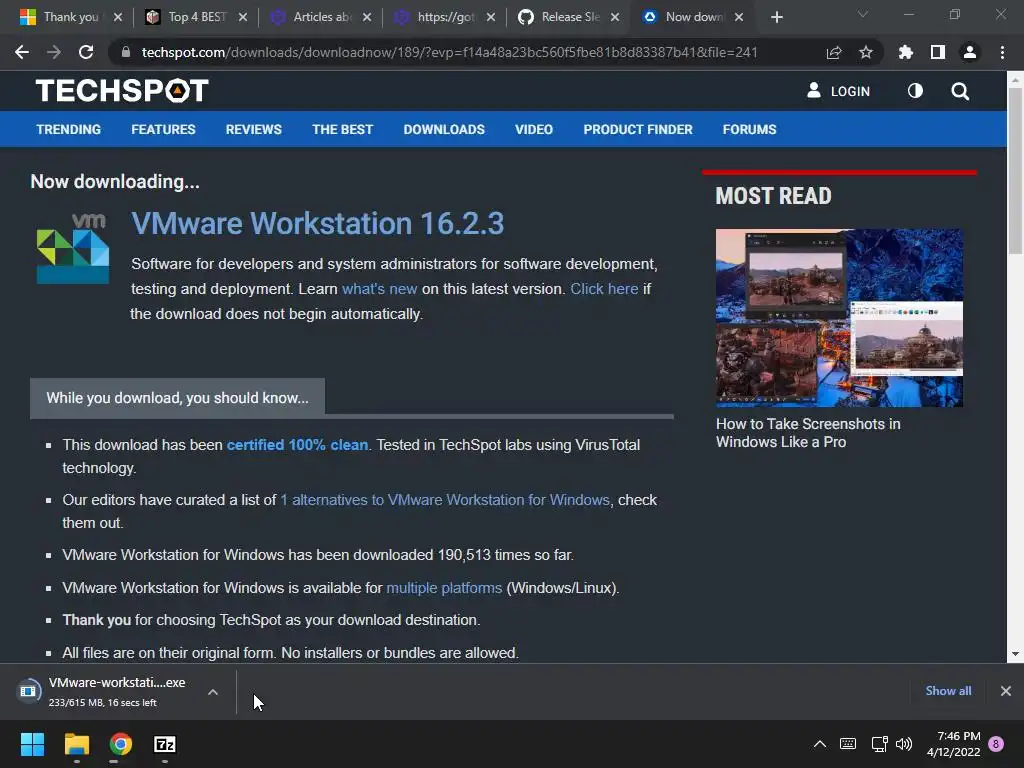Open the 'certified 100% clean' link
The height and width of the screenshot is (768, 1024).
297,445
